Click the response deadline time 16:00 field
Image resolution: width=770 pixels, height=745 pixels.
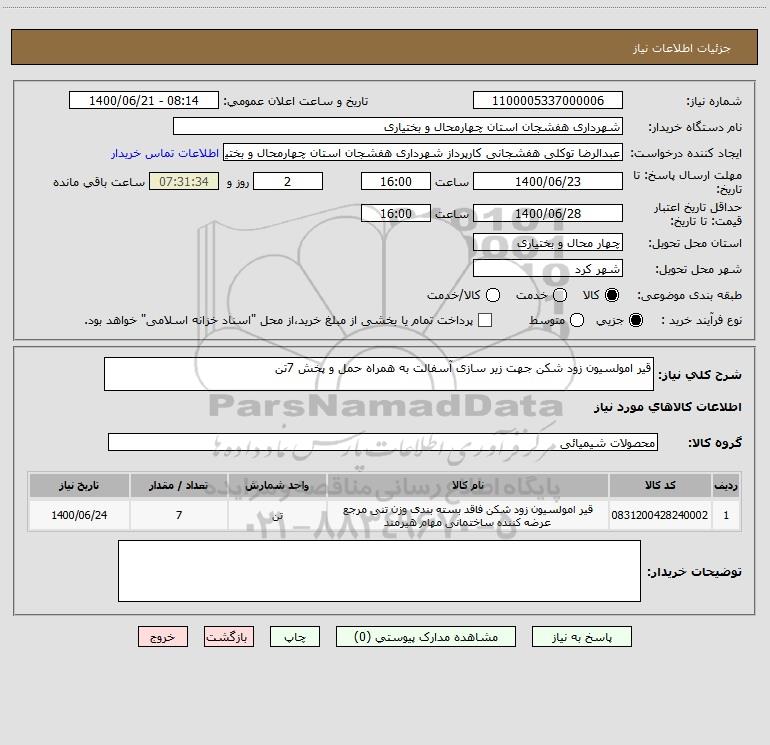click(x=396, y=181)
